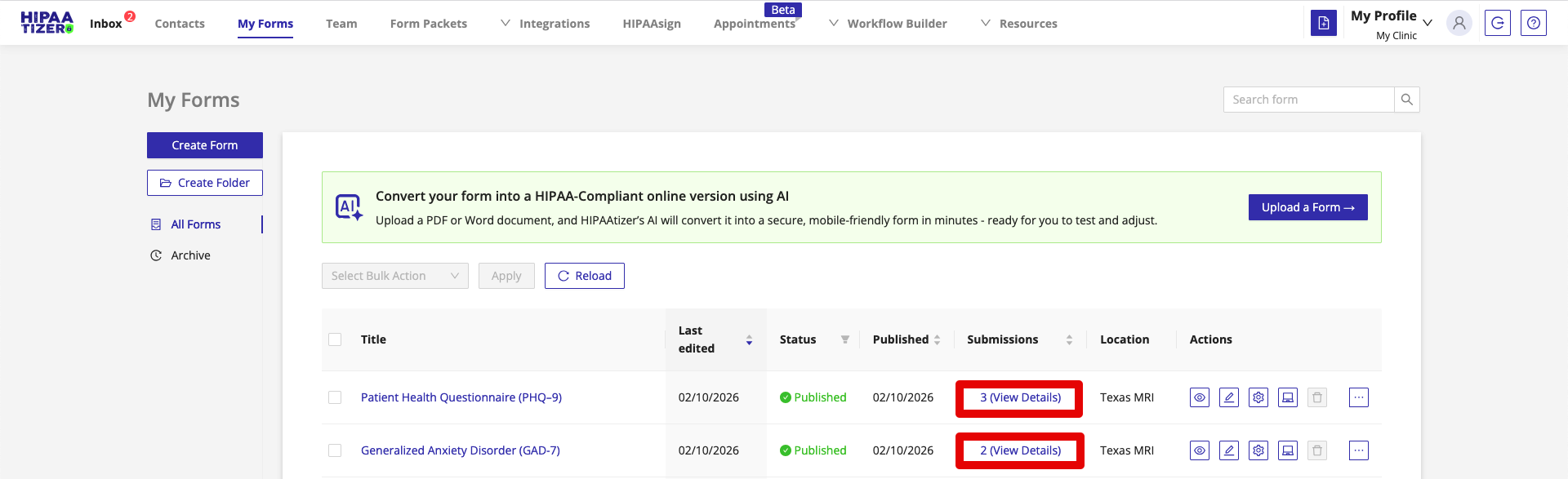
Task: Open settings gear for GAD-7 form
Action: pos(1258,450)
